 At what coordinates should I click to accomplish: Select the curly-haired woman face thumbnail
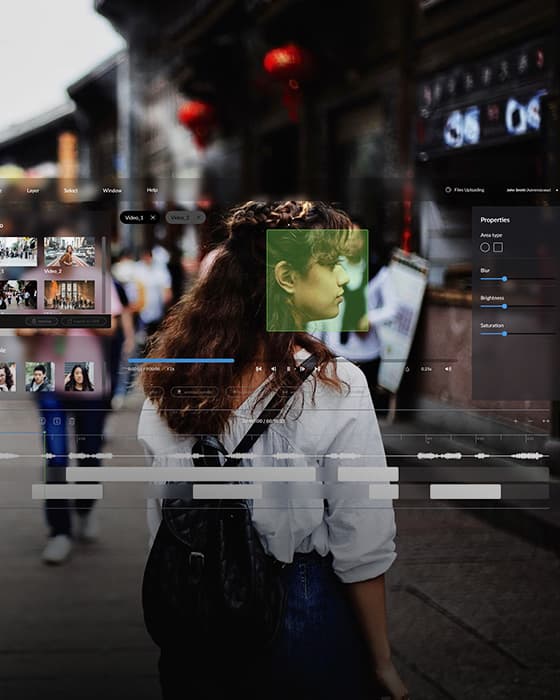(8, 377)
